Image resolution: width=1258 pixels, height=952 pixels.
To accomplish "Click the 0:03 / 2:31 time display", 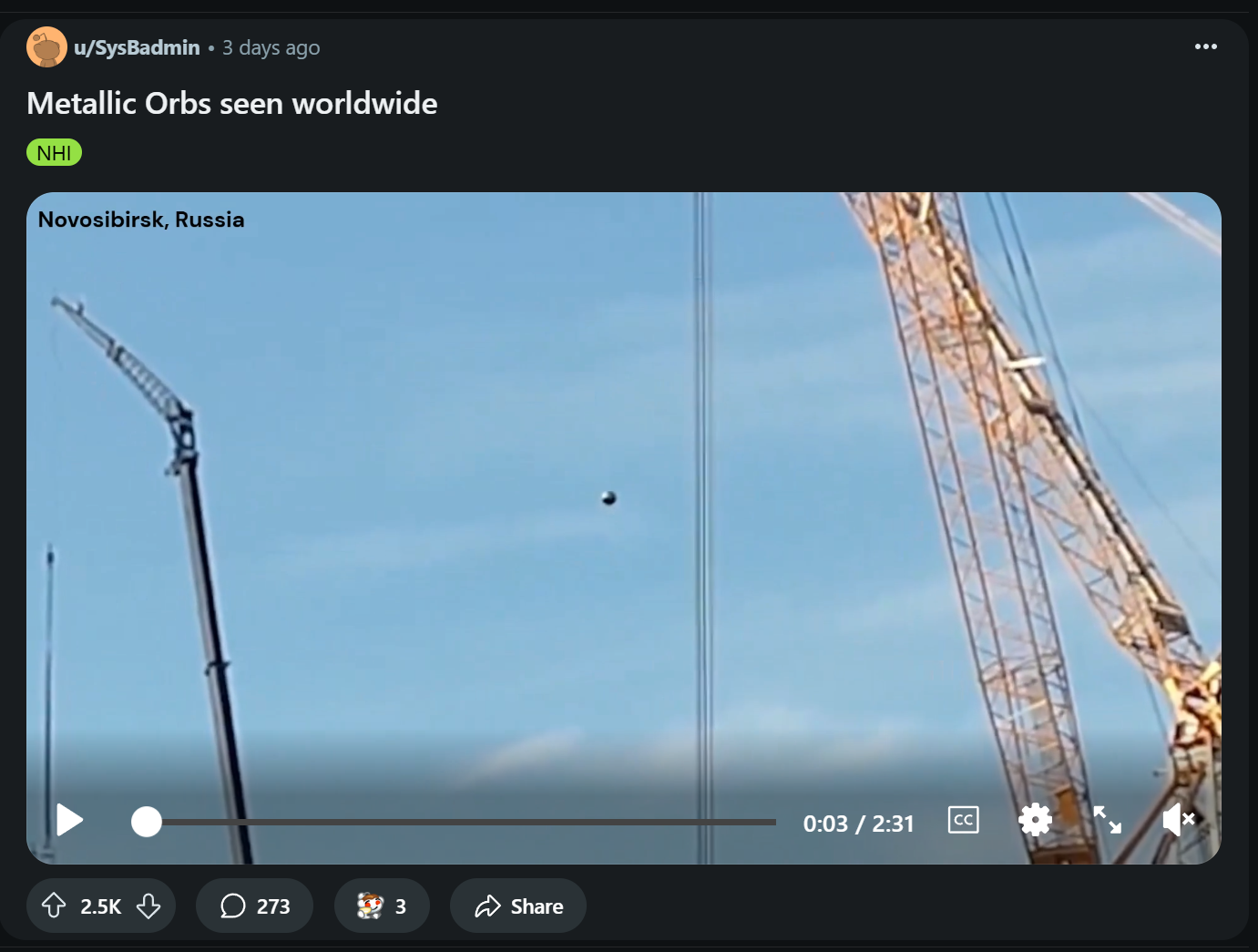I will click(x=858, y=824).
